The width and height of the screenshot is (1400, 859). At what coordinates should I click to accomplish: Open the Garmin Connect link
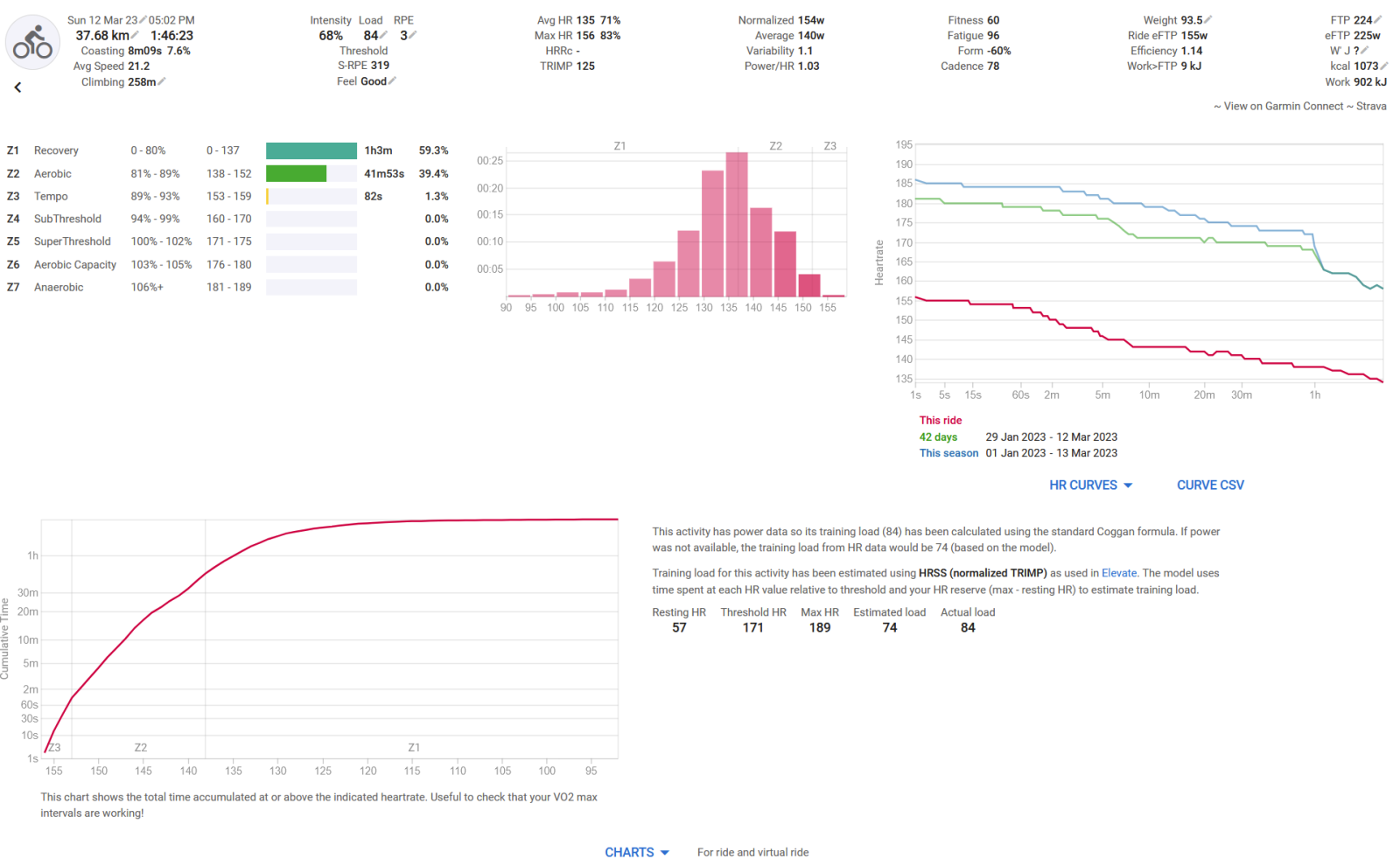[1283, 107]
